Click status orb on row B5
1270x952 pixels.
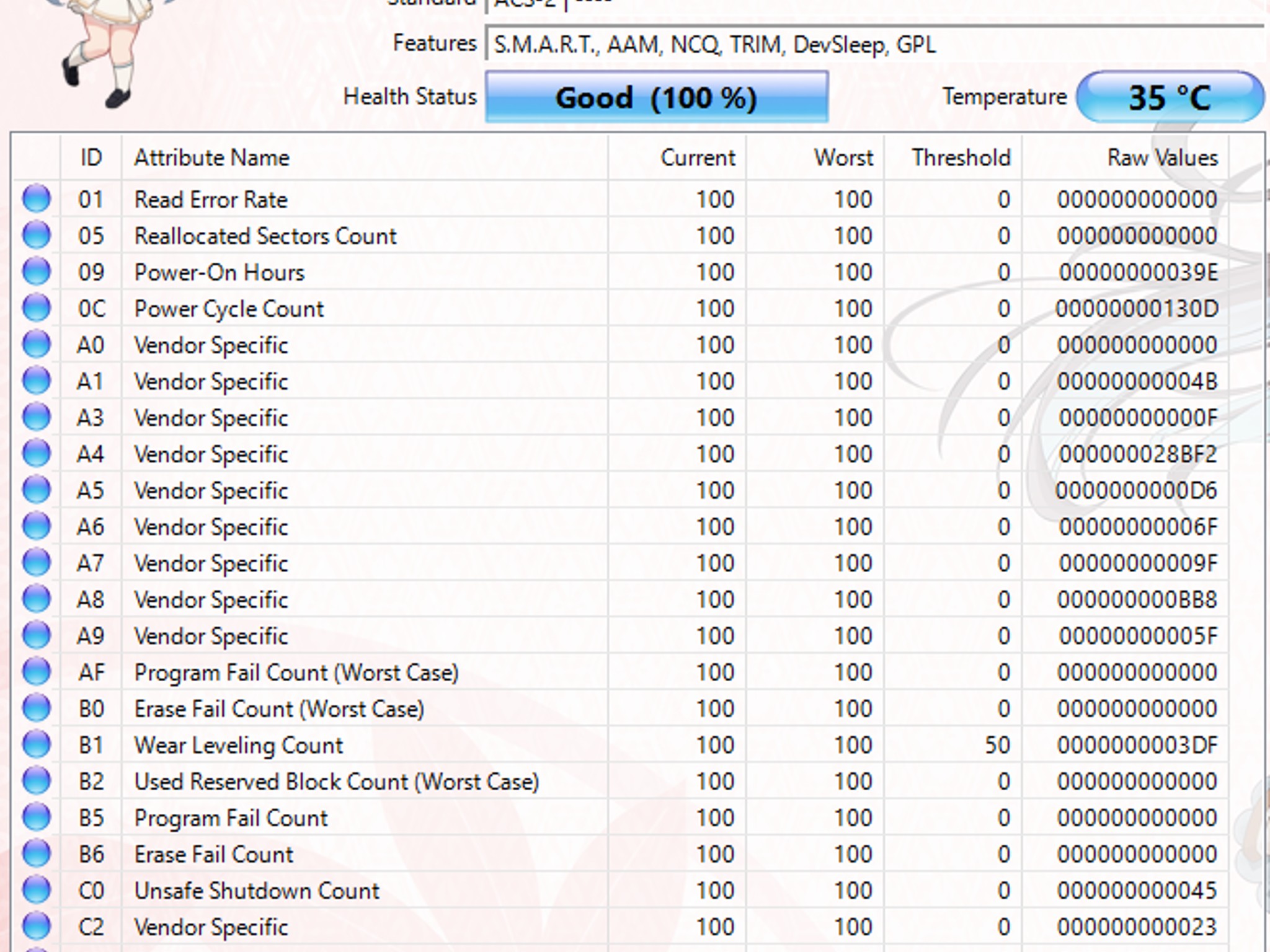pyautogui.click(x=37, y=817)
